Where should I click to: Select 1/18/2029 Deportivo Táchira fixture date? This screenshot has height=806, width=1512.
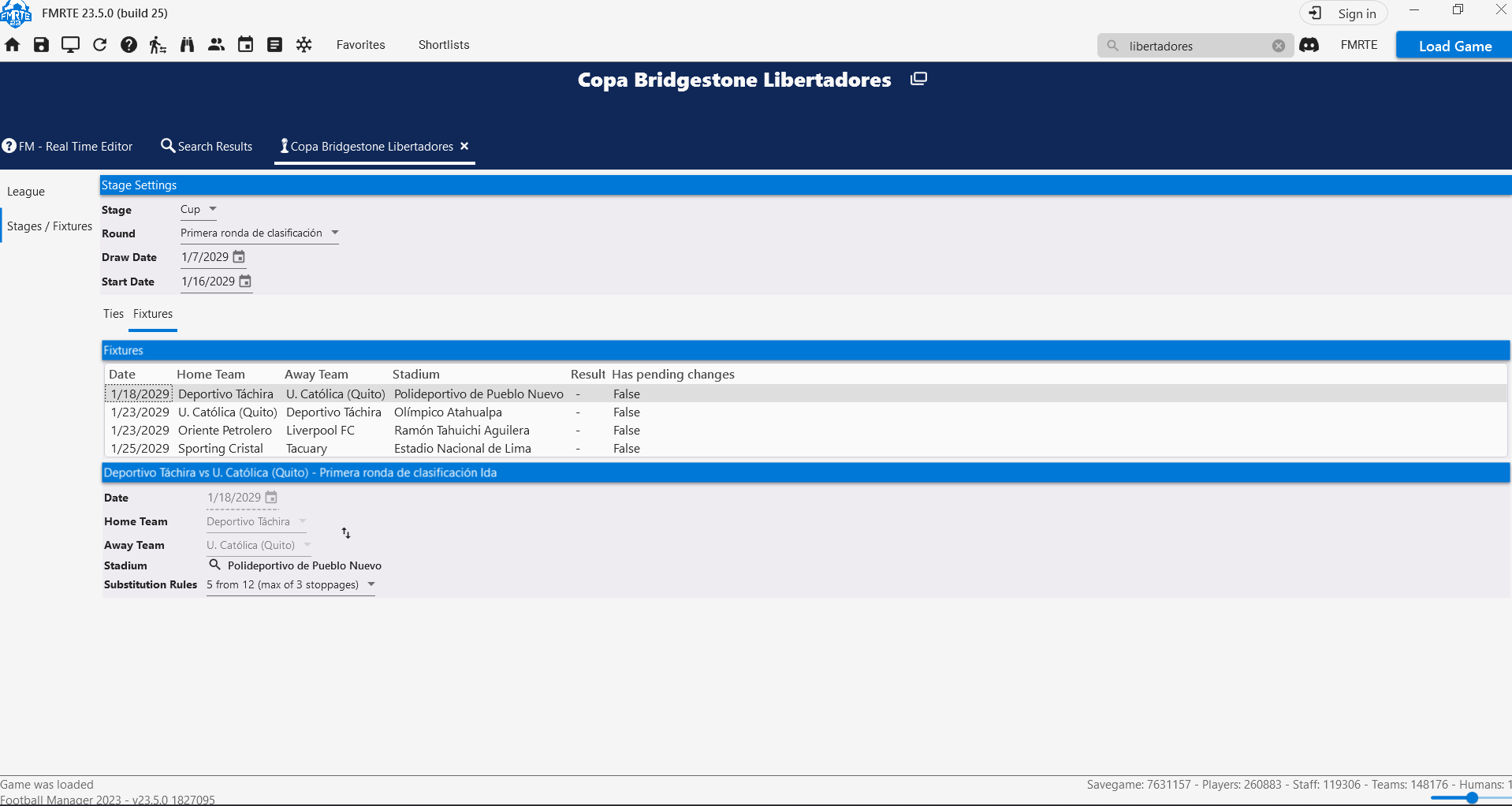[140, 394]
